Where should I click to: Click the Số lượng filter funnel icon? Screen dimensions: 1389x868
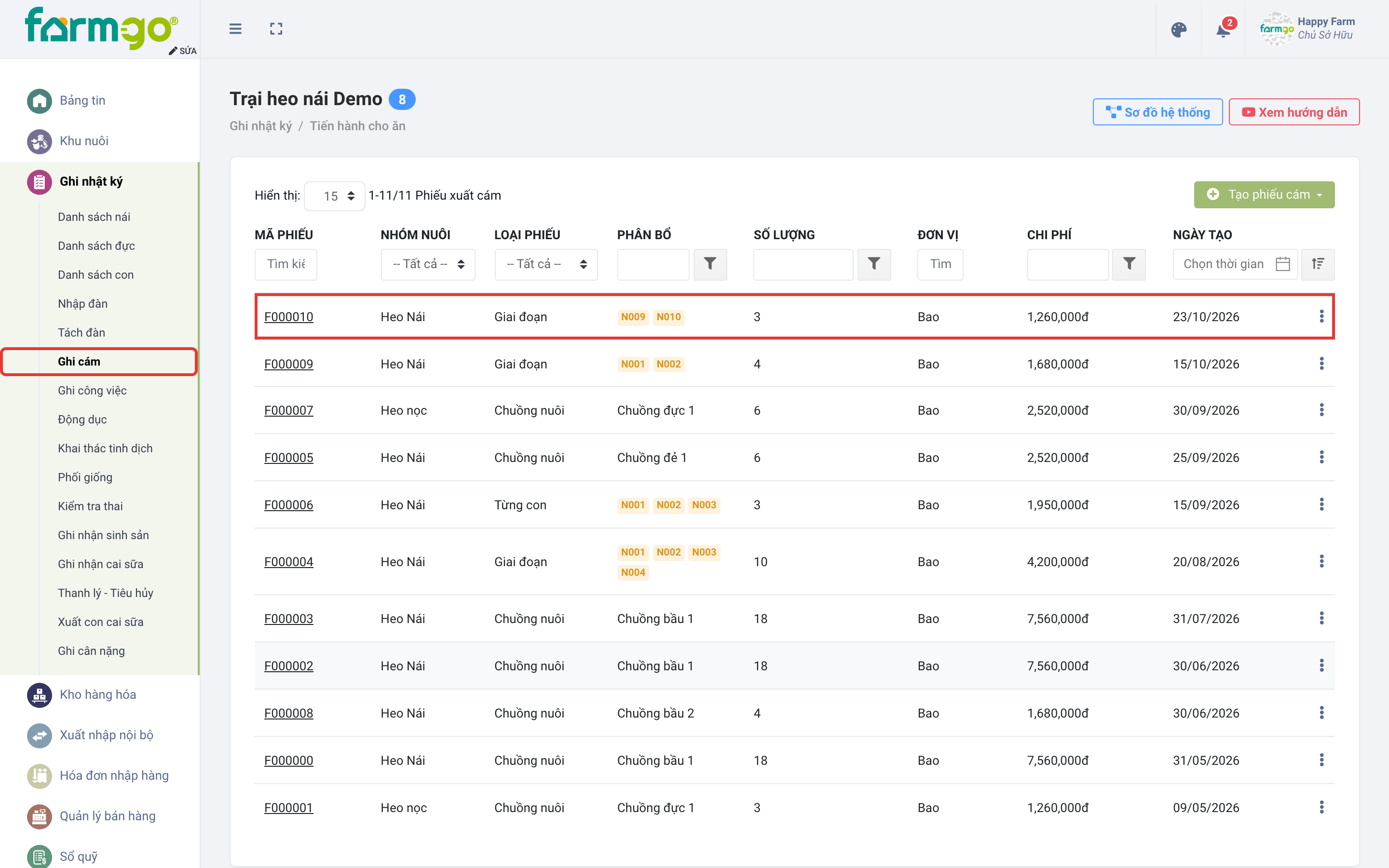point(873,264)
